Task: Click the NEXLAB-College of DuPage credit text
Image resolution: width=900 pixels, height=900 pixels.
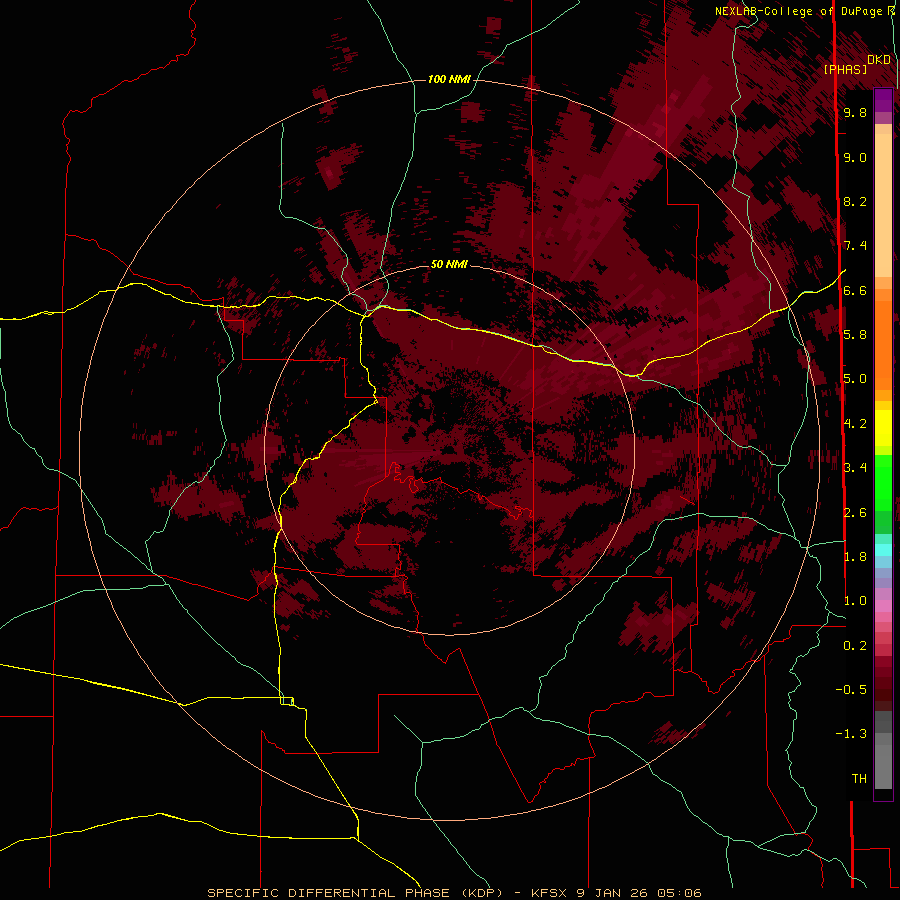Action: [x=798, y=11]
